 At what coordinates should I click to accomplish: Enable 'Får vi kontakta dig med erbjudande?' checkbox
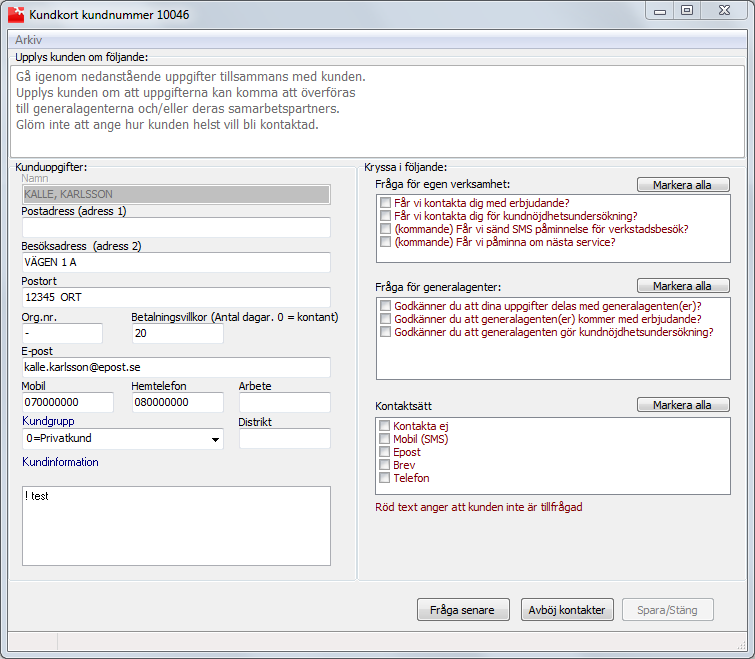tap(385, 203)
